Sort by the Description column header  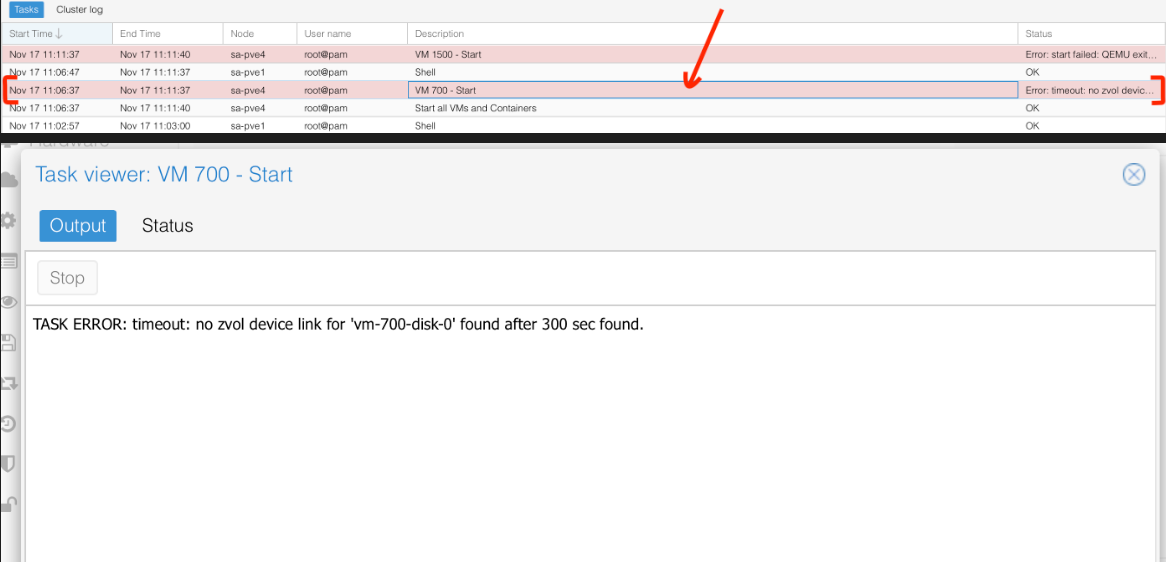712,33
